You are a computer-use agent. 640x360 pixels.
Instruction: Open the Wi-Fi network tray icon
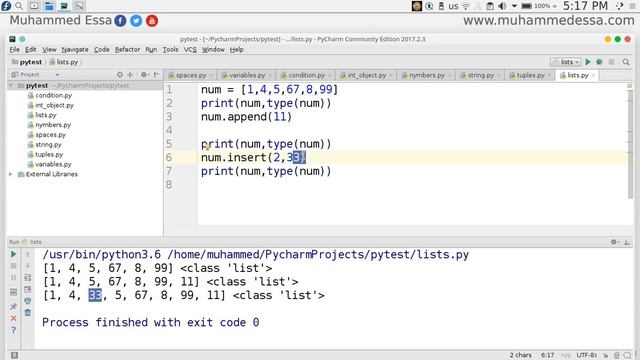pos(466,6)
